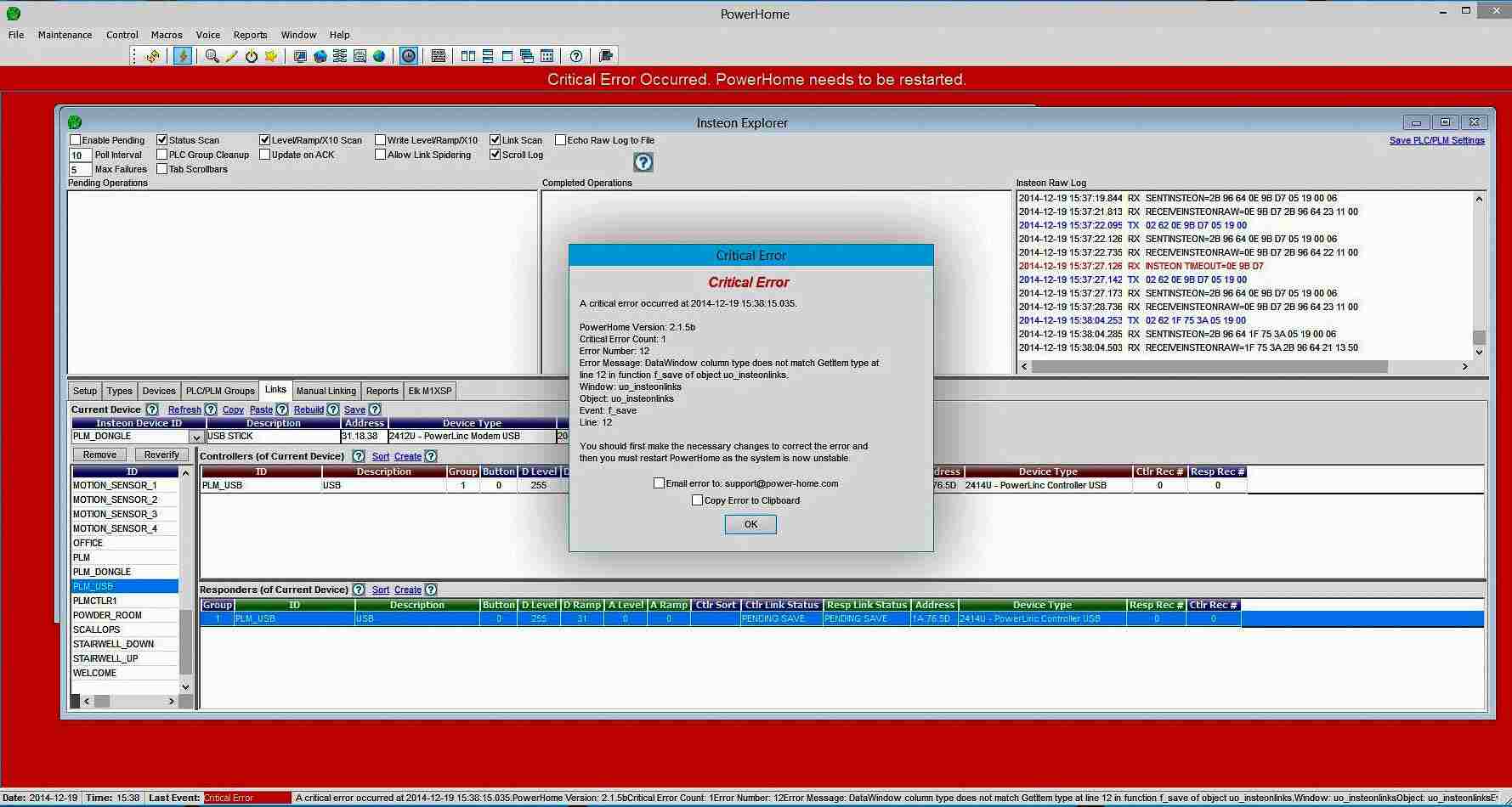Click the Poll Interval input field
Image resolution: width=1512 pixels, height=807 pixels.
pyautogui.click(x=80, y=155)
